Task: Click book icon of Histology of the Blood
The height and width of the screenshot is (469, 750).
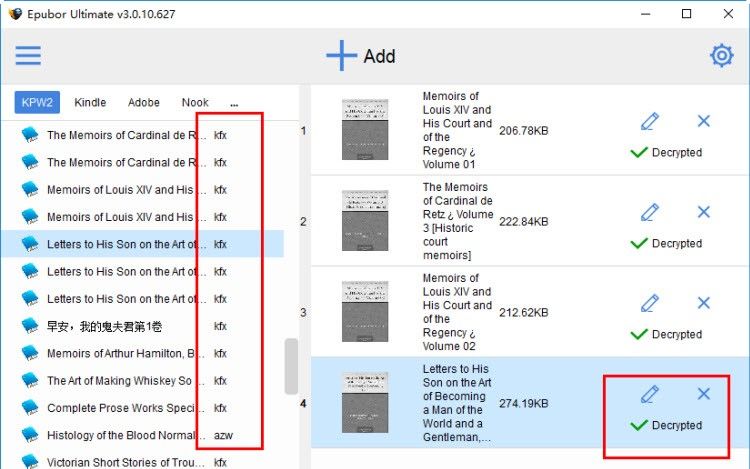Action: 30,435
